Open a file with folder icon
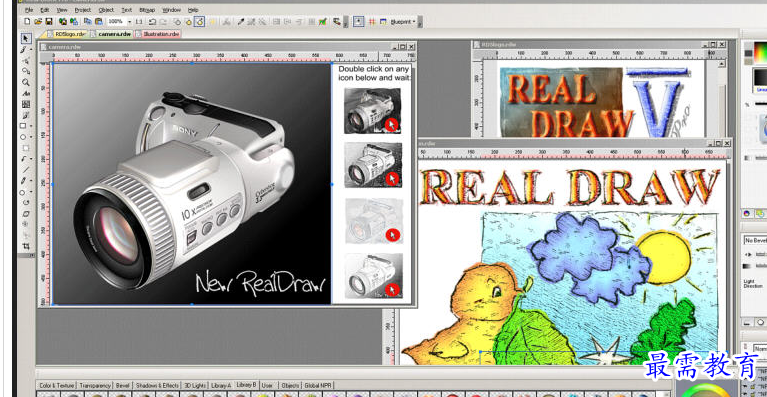 pos(38,22)
